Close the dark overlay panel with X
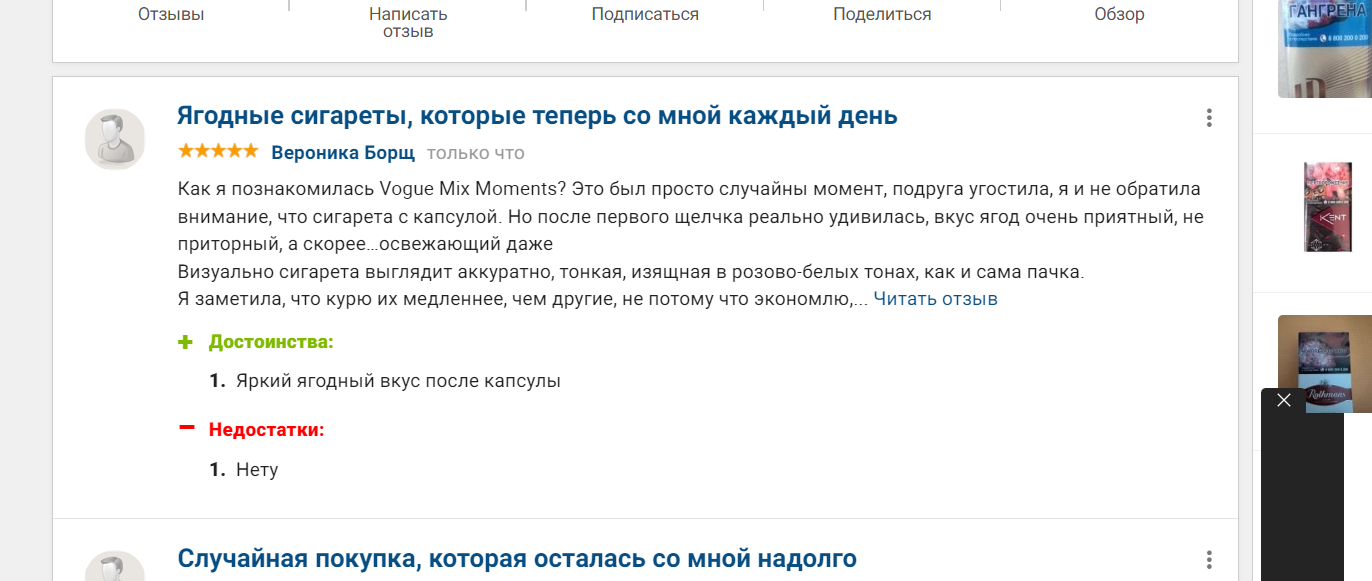Viewport: 1372px width, 581px height. pyautogui.click(x=1284, y=400)
